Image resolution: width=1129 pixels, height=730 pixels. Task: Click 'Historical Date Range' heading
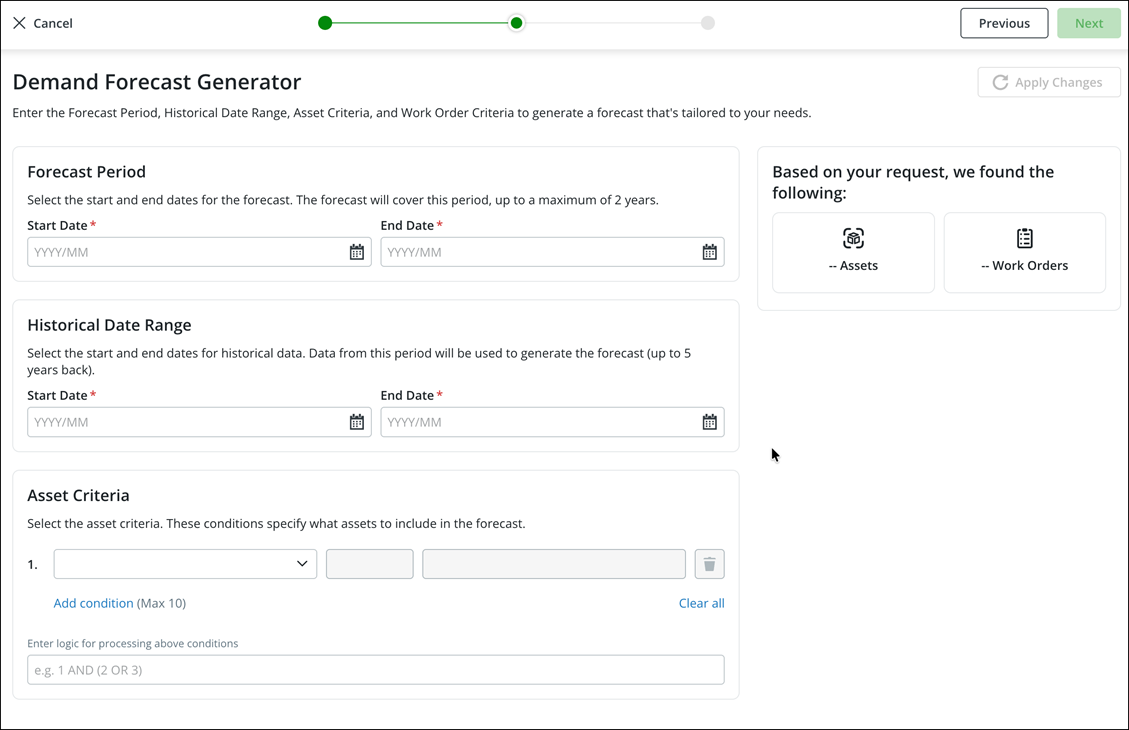(109, 325)
